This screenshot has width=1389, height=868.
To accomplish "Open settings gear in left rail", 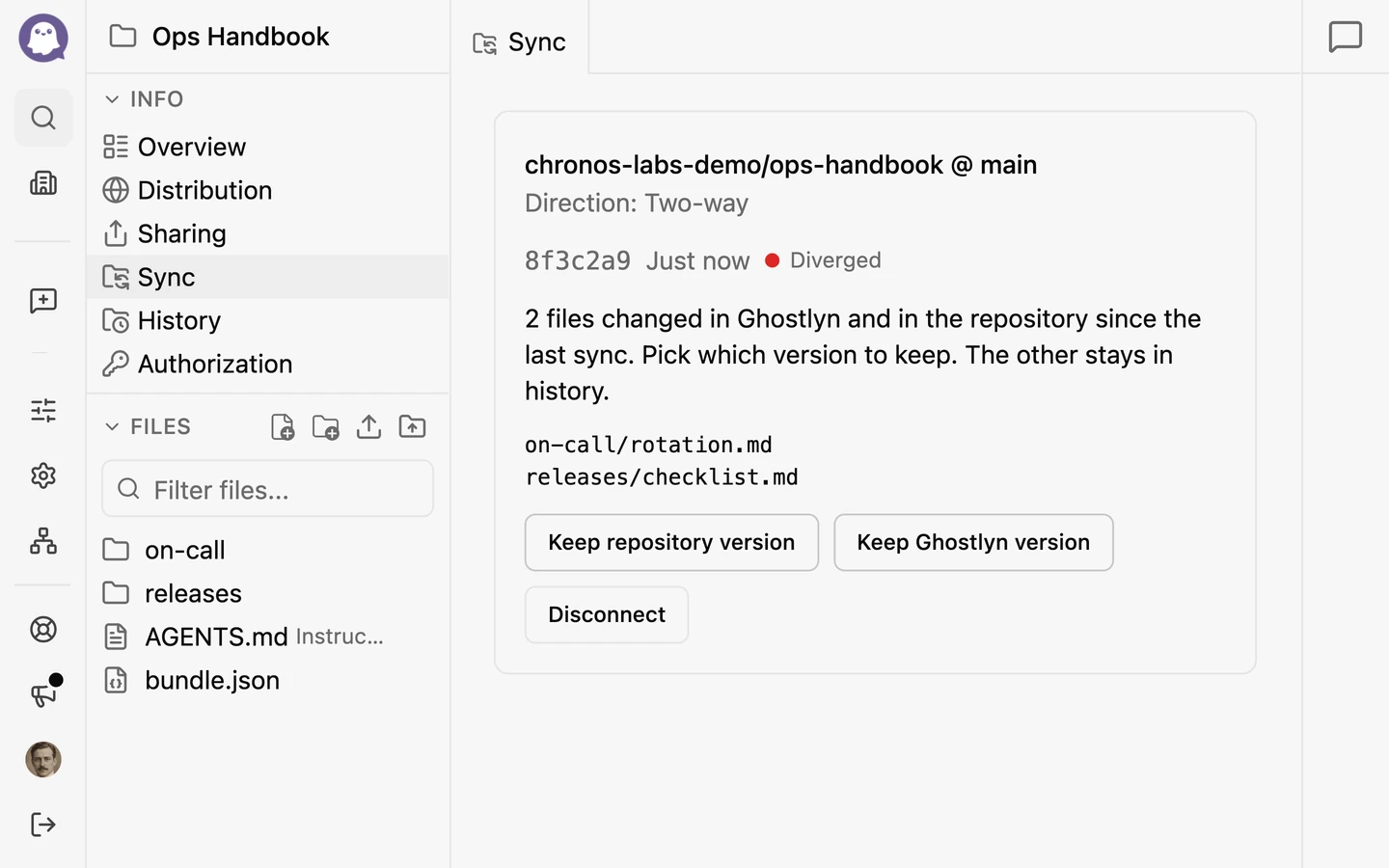I will tap(43, 475).
